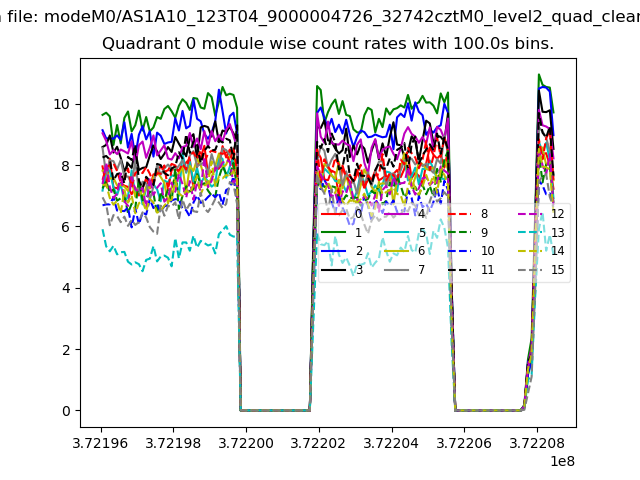Click the 1e8 axis offset label

[561, 461]
